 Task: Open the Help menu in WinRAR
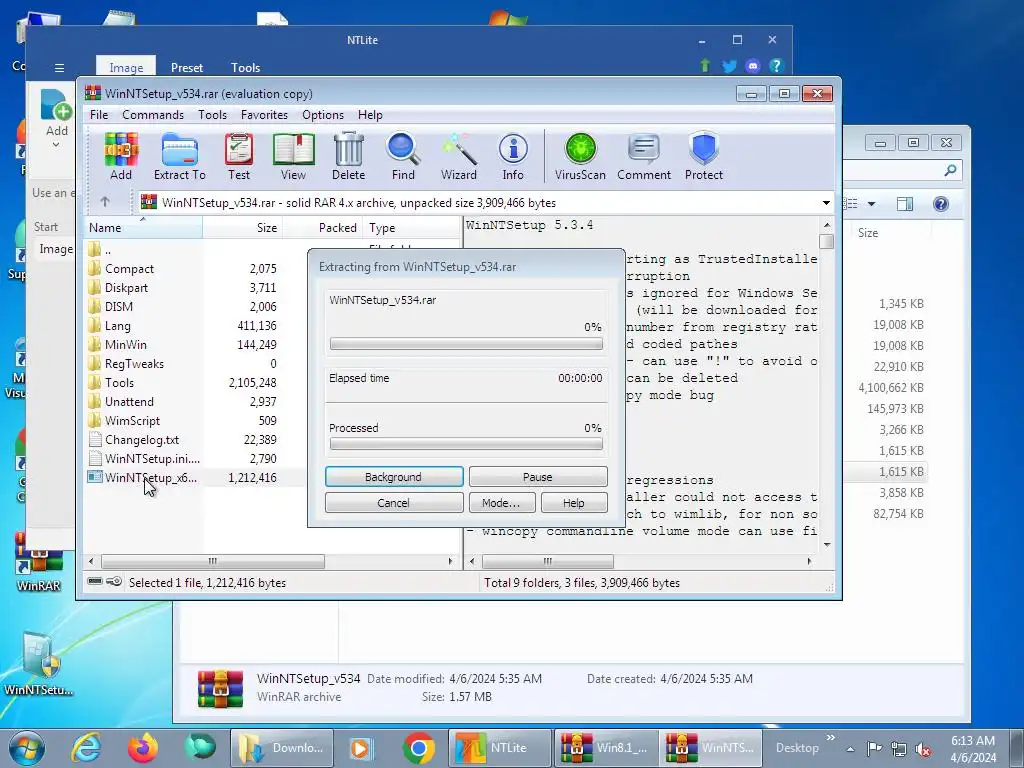point(370,115)
